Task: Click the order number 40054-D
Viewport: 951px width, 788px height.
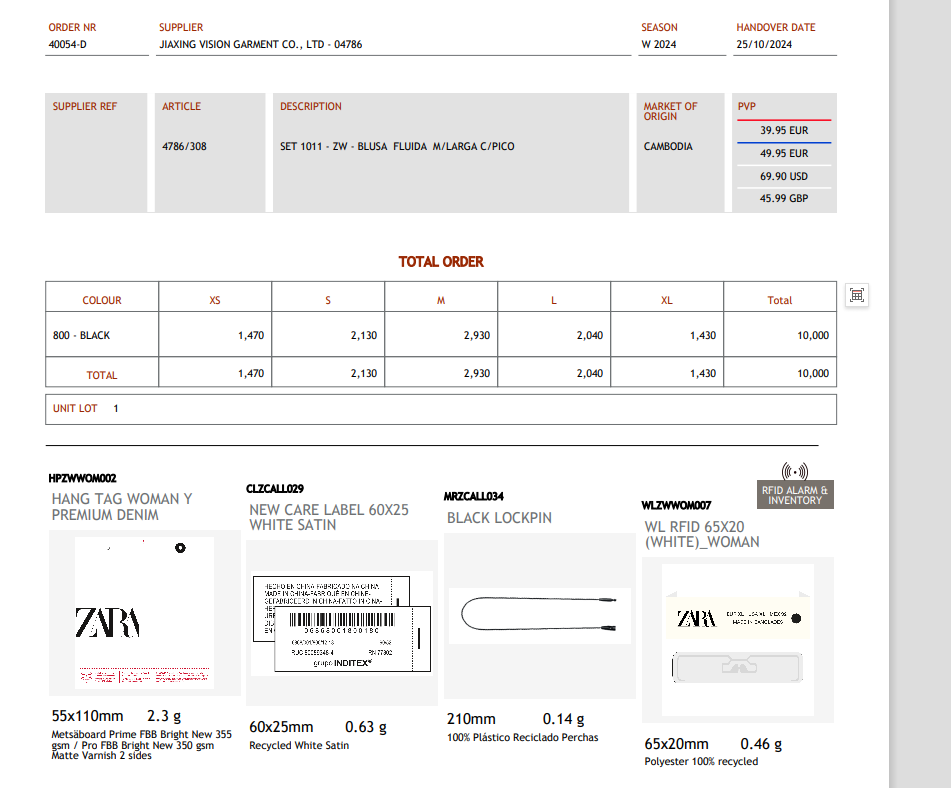Action: 68,45
